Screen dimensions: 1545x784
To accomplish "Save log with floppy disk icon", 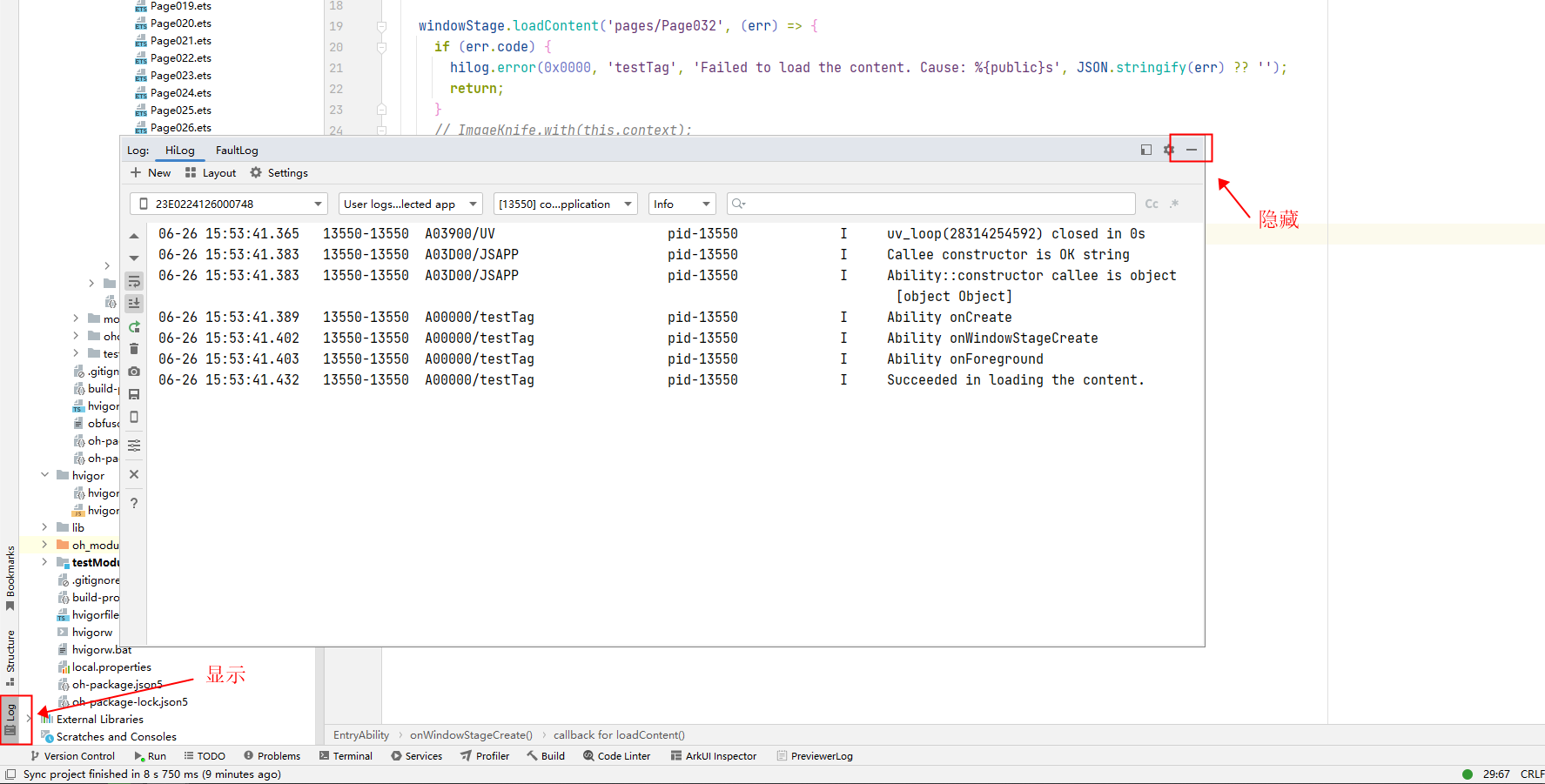I will (134, 394).
